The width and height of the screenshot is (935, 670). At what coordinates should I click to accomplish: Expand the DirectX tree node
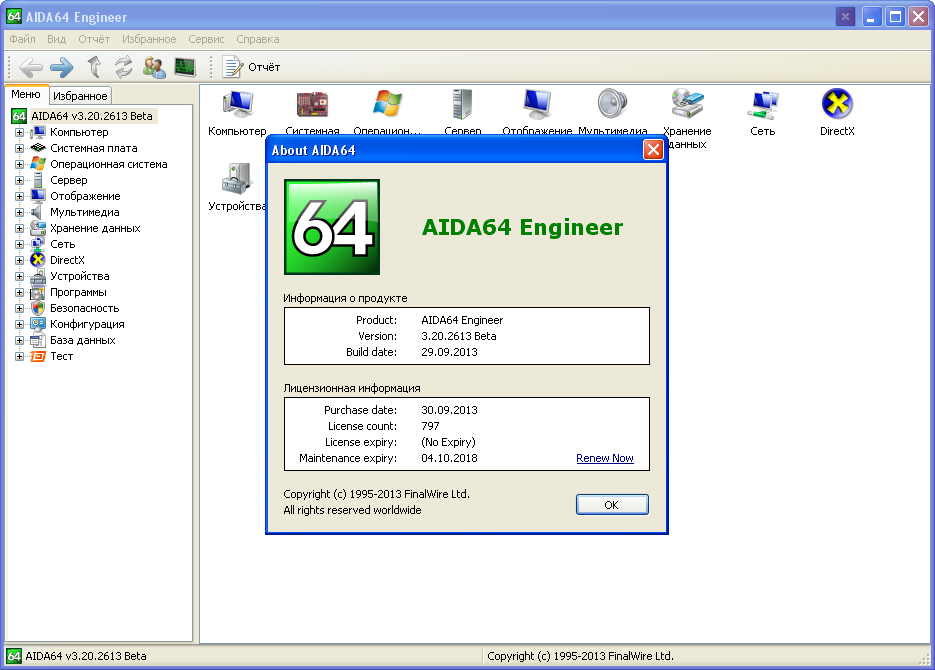click(x=20, y=260)
